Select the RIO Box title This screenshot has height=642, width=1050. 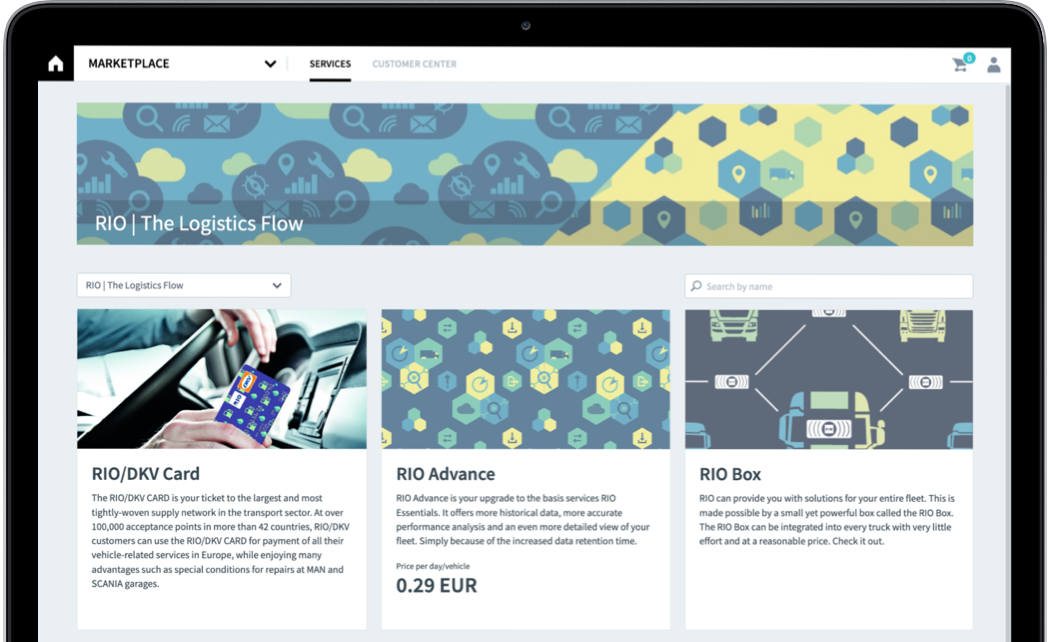[x=730, y=474]
